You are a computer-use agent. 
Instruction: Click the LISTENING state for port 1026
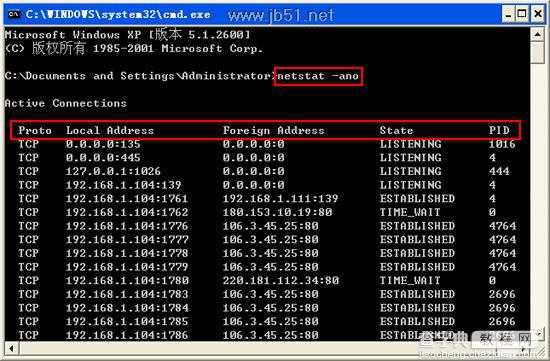click(x=410, y=172)
